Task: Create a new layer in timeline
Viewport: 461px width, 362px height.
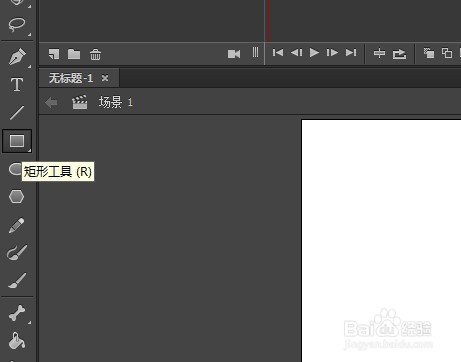Action: (54, 54)
